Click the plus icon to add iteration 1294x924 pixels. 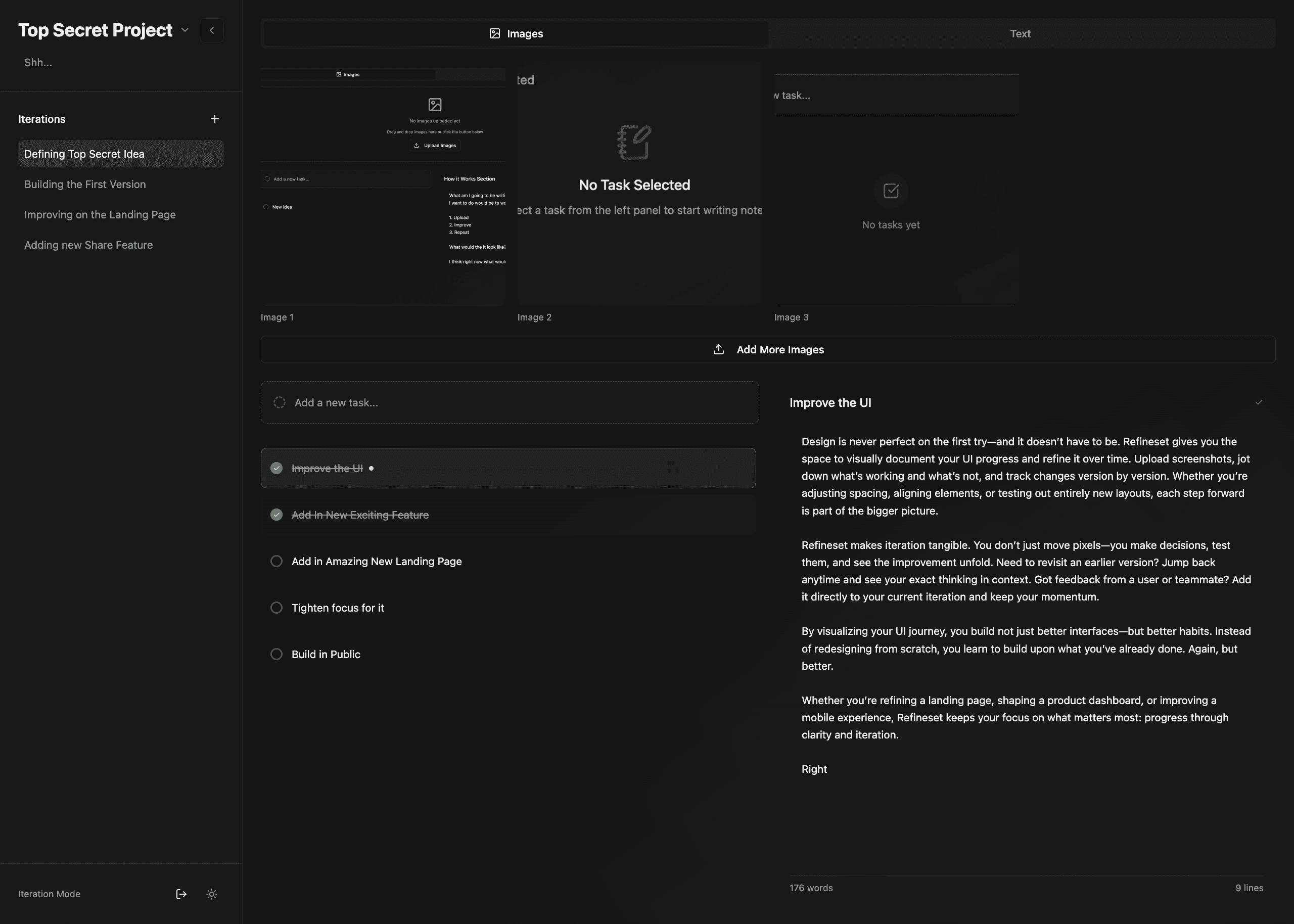point(214,119)
